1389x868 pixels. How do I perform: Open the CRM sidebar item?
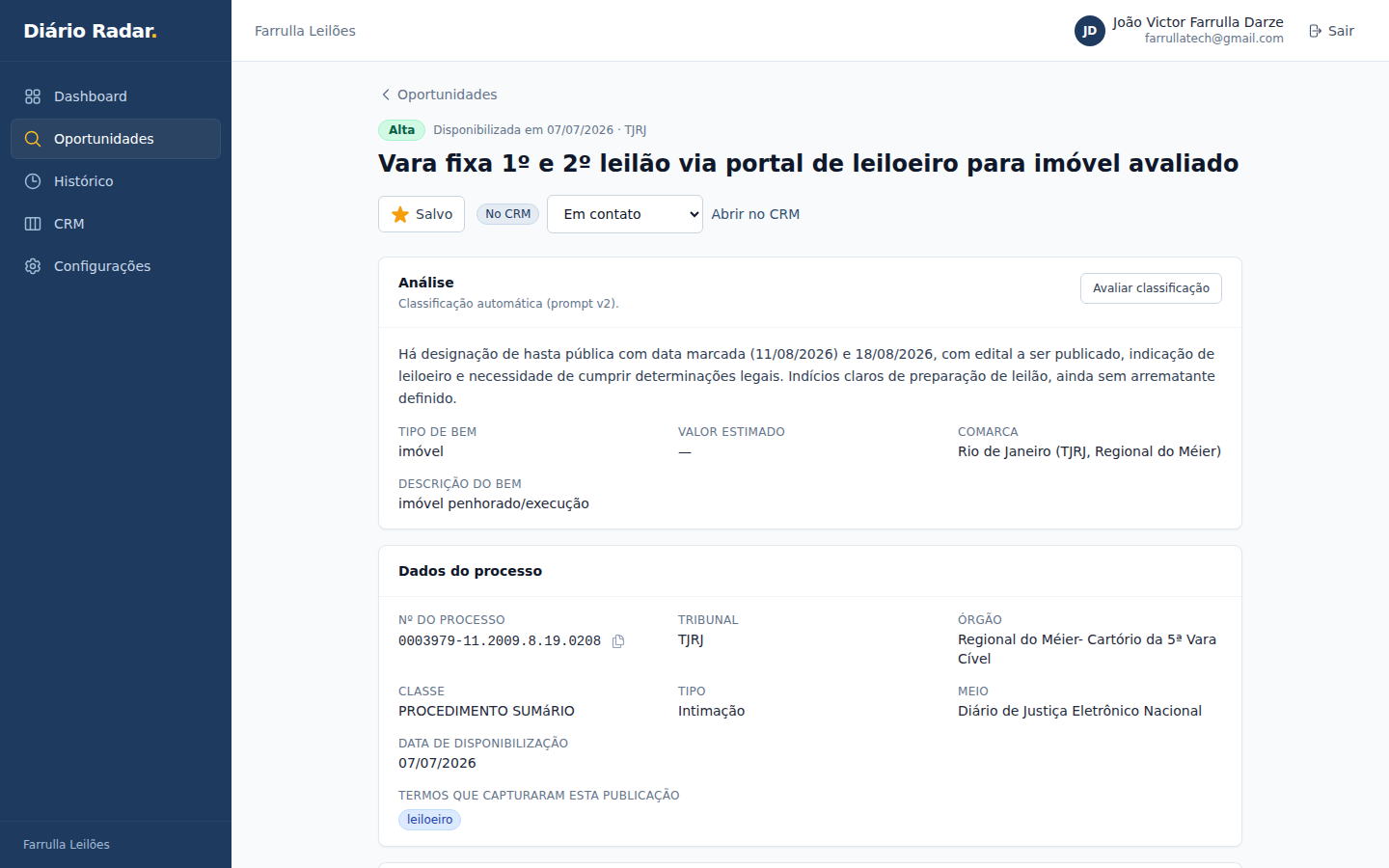point(116,224)
